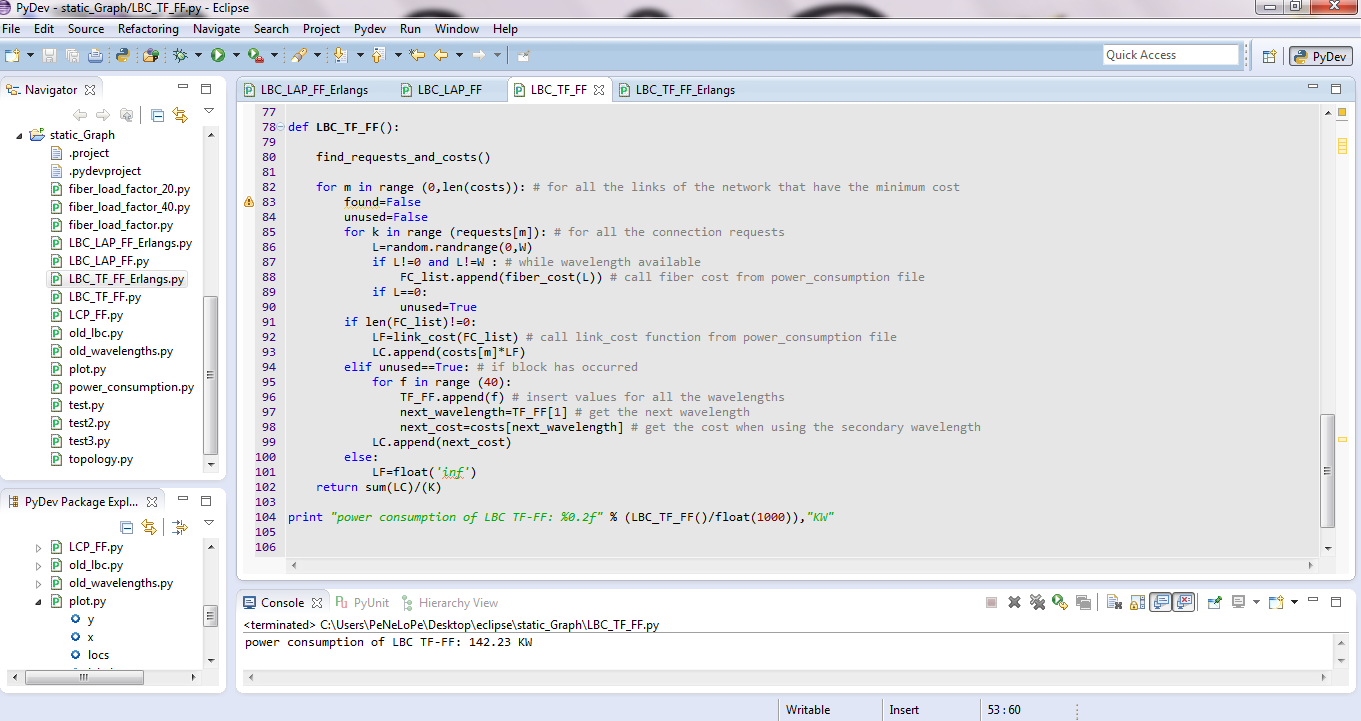Clear the Console output icon
1361x721 pixels.
coord(1114,602)
